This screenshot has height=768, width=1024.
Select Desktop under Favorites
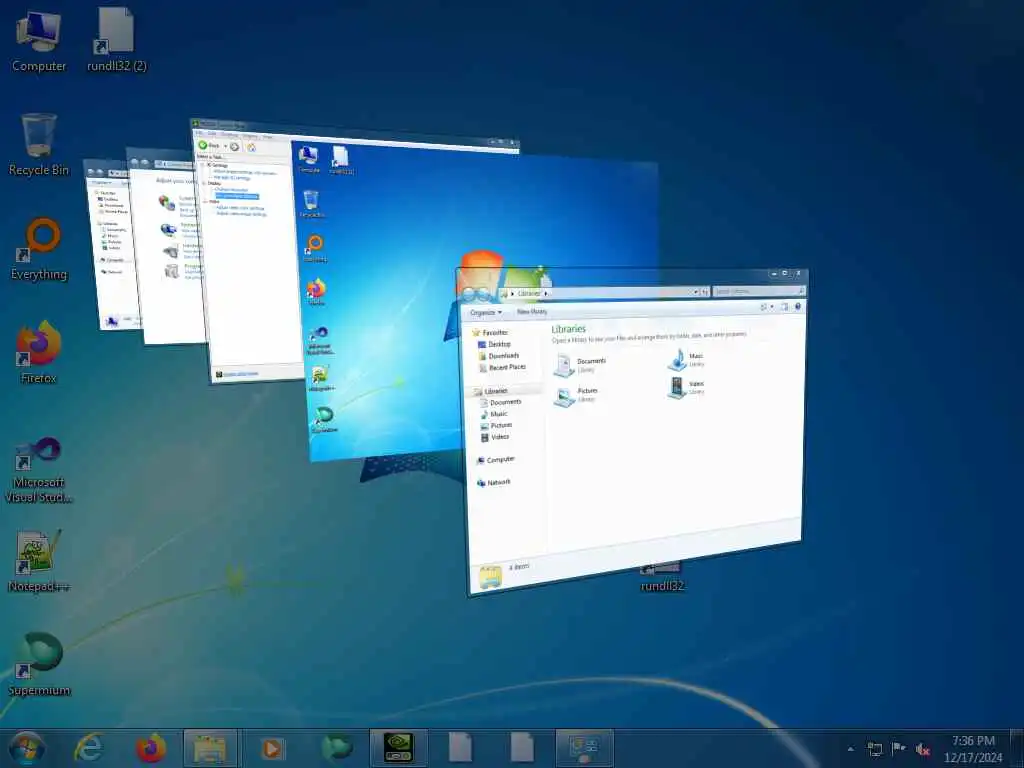coord(494,344)
